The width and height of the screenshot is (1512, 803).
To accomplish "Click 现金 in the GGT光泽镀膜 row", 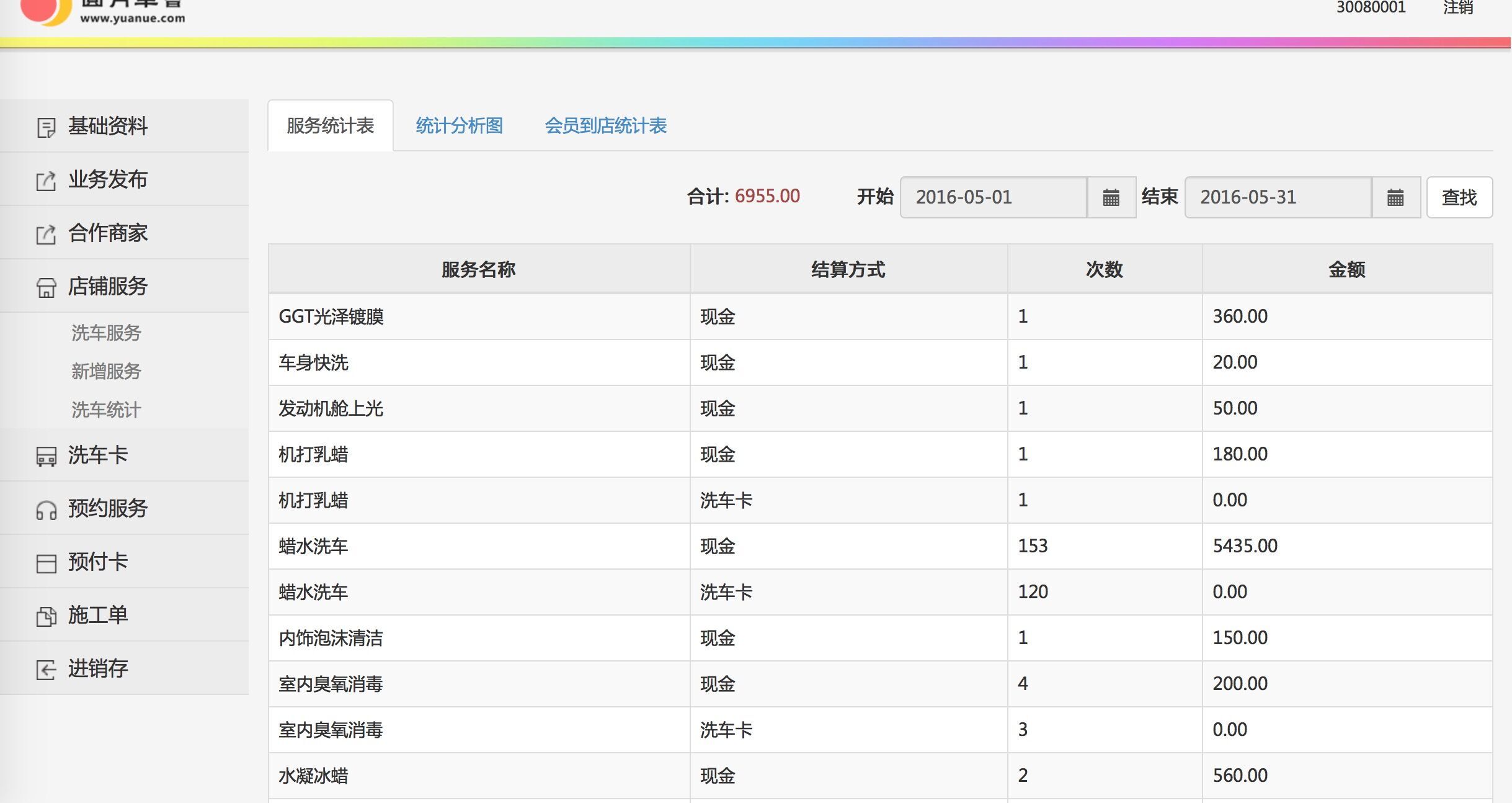I will [718, 316].
